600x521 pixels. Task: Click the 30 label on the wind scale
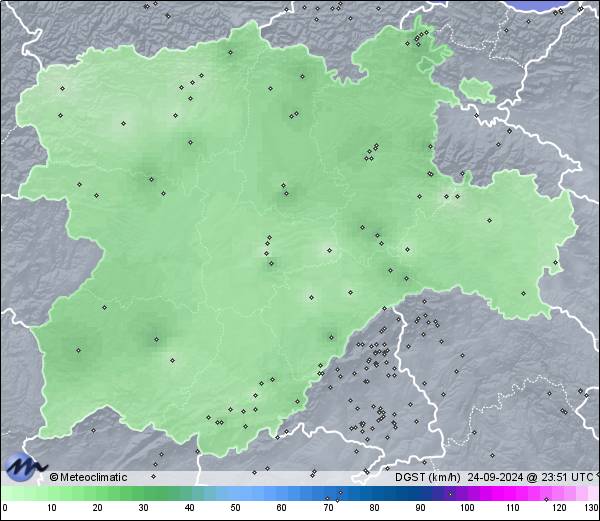tap(143, 508)
